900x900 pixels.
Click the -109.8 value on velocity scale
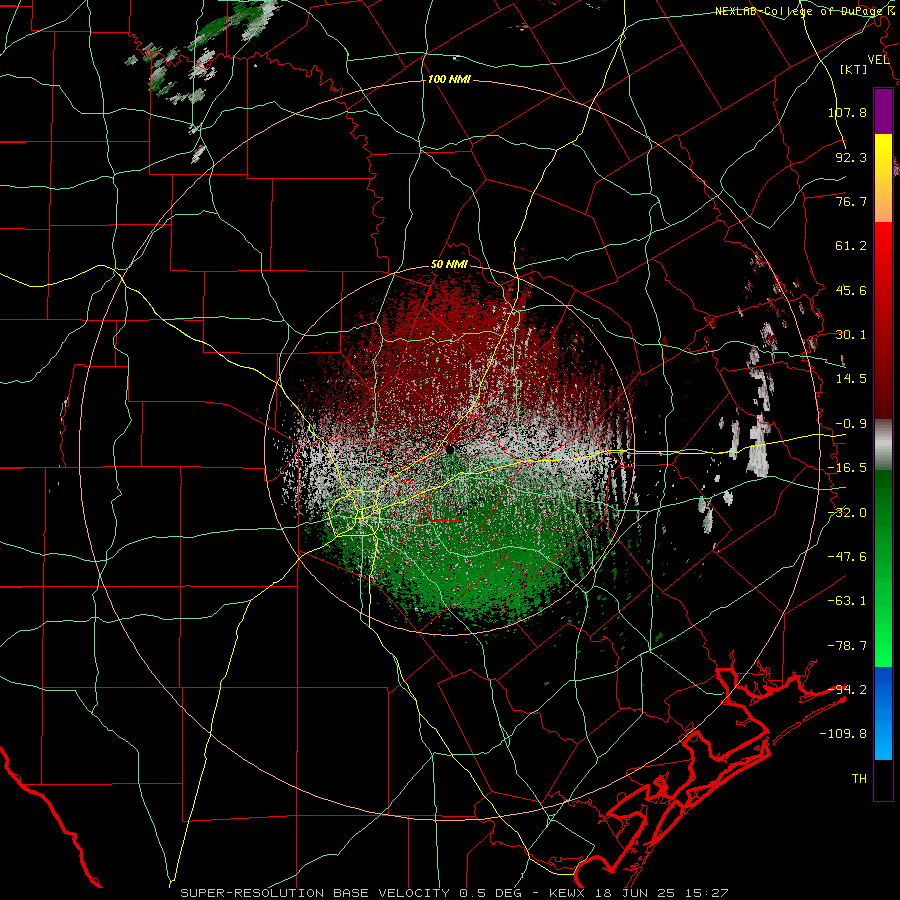pos(843,734)
